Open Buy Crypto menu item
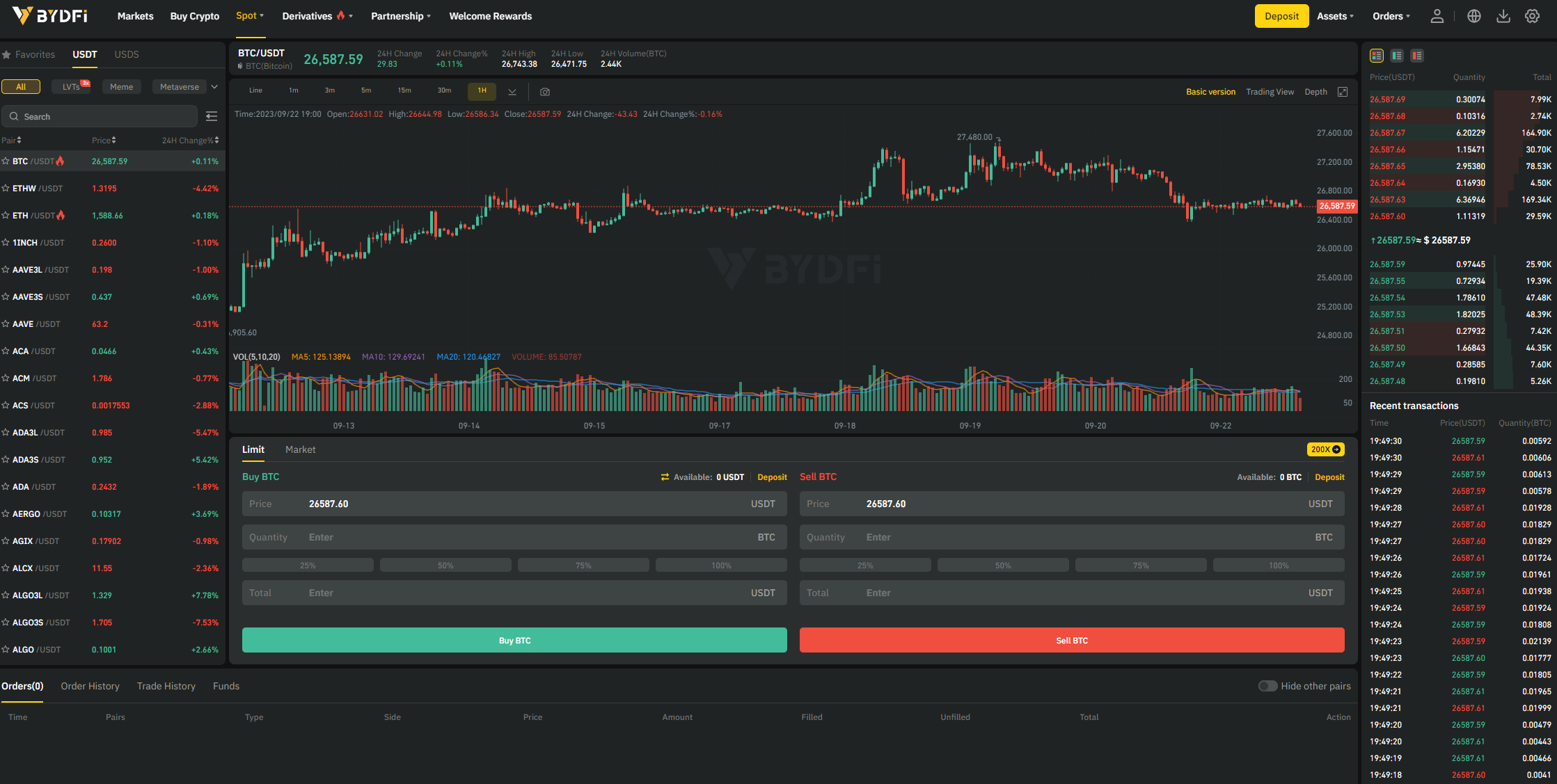Image resolution: width=1557 pixels, height=784 pixels. 195,16
